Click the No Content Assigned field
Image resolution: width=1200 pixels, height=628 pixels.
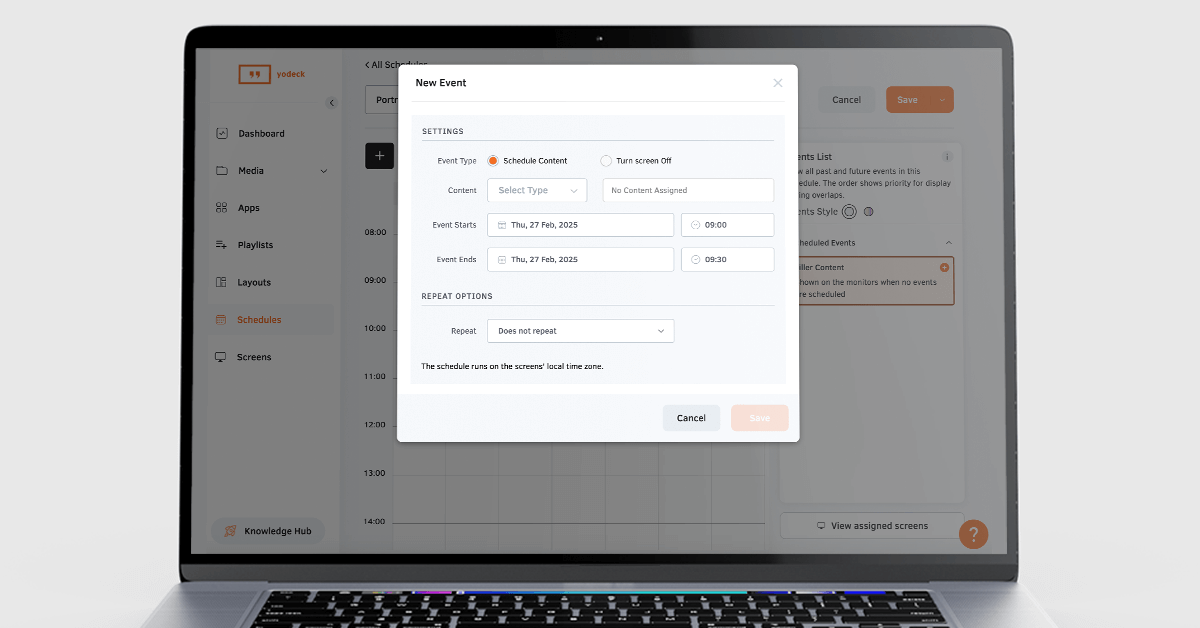688,190
